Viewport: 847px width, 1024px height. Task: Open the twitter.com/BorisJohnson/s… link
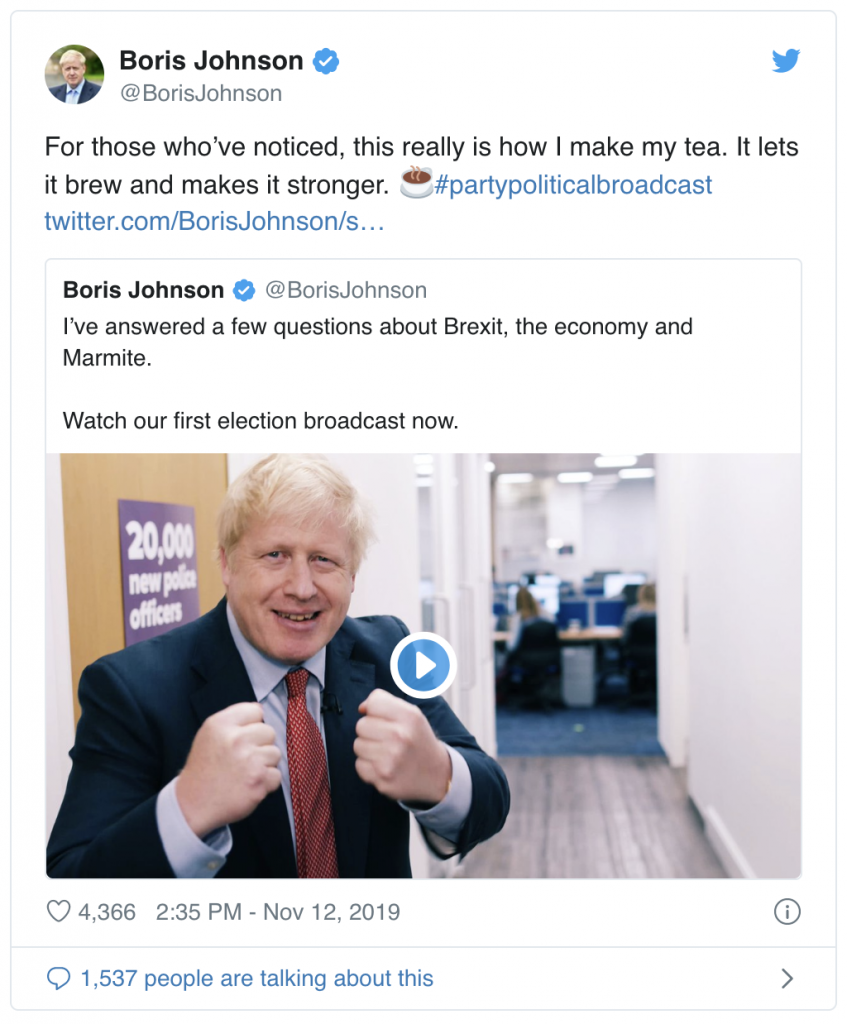[214, 221]
